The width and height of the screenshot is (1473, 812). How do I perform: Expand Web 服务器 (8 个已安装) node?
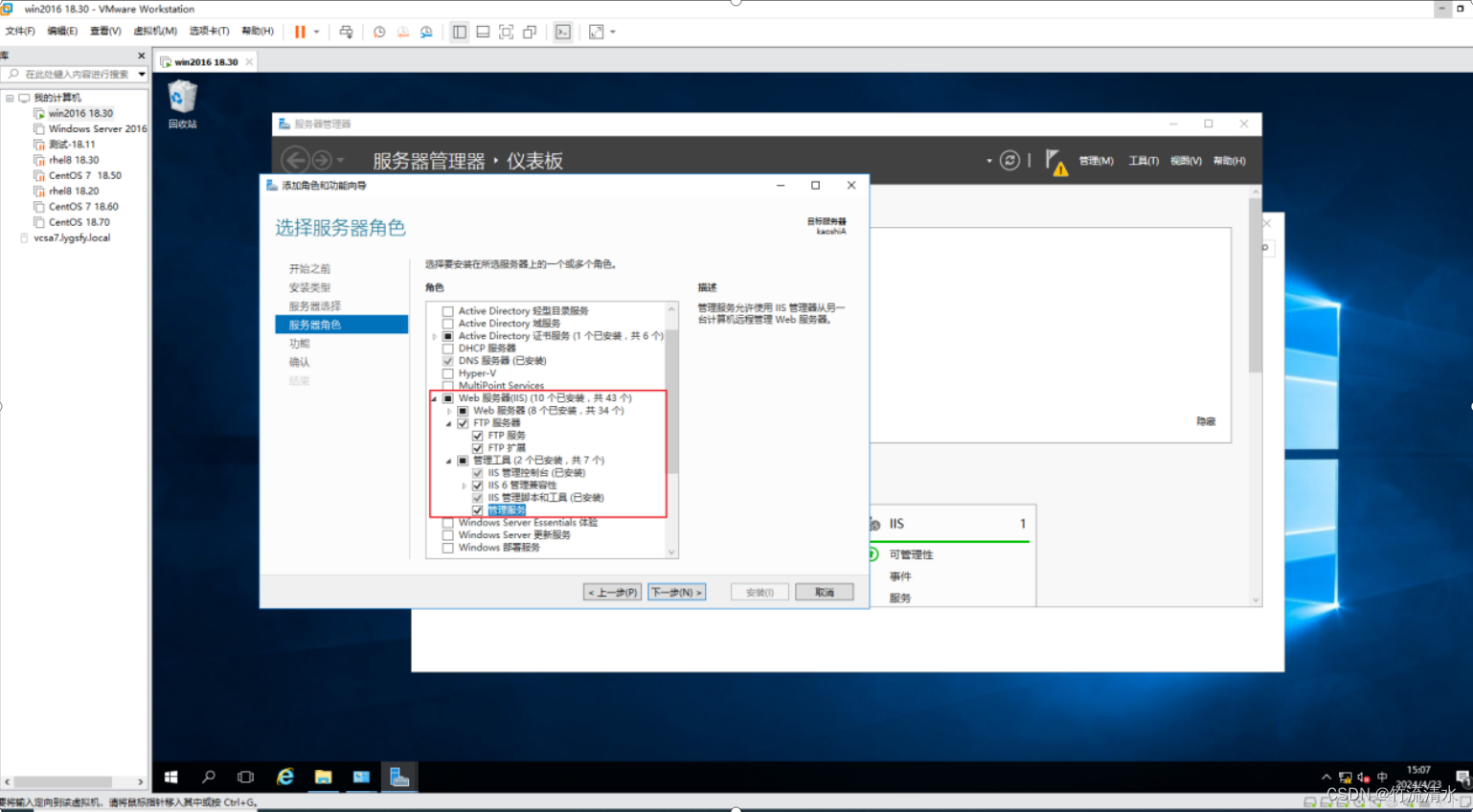pyautogui.click(x=449, y=411)
